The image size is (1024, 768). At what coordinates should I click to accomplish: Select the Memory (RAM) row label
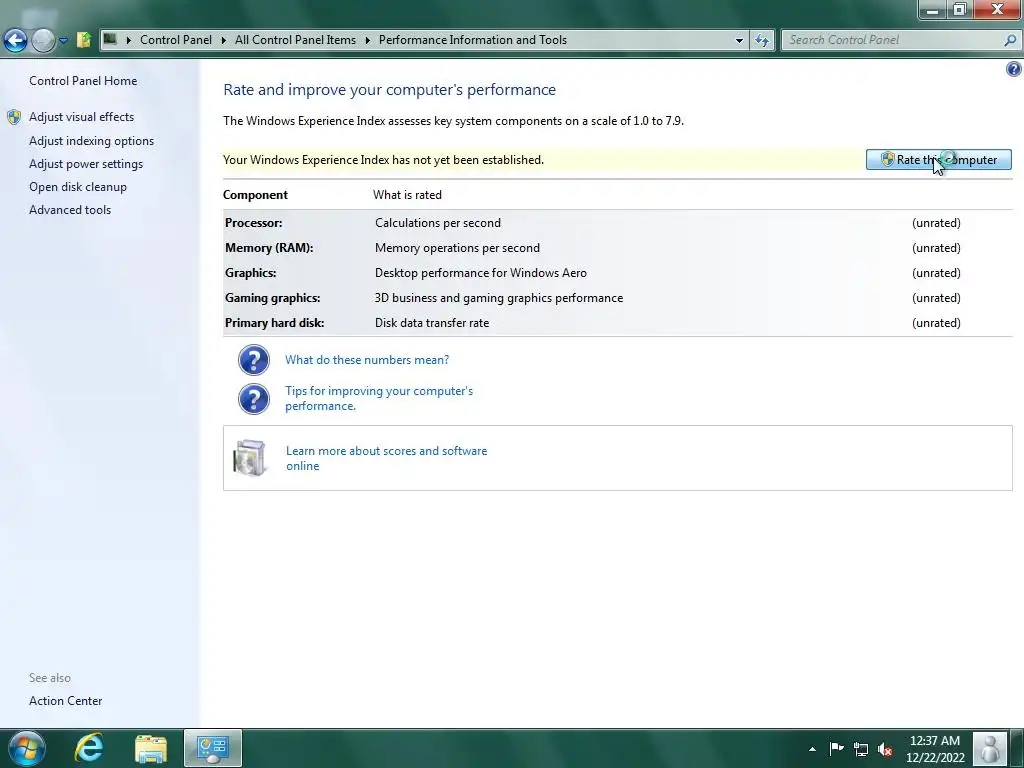269,248
